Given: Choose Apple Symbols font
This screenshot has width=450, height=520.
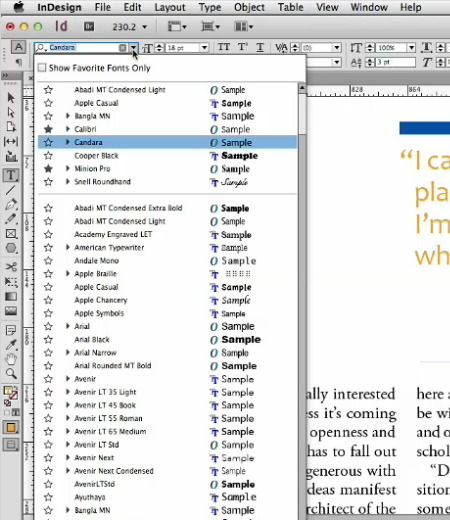Looking at the screenshot, I should tap(167, 313).
